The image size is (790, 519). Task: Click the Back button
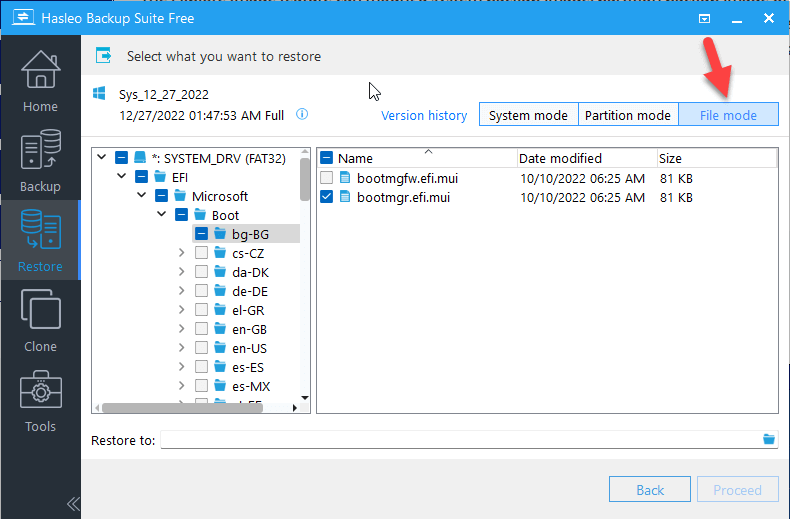[x=650, y=490]
